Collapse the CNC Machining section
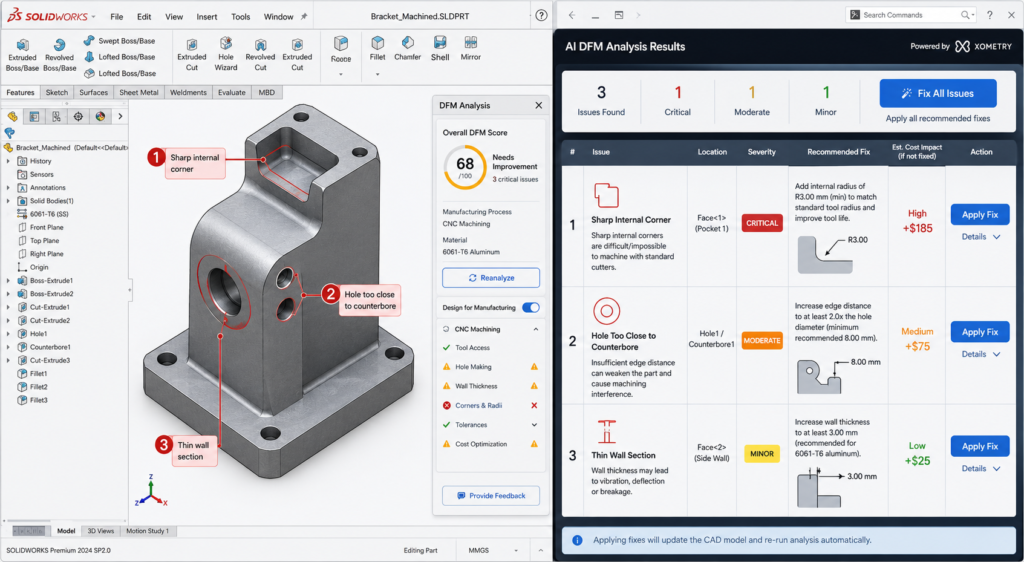Viewport: 1024px width, 562px height. click(x=536, y=329)
